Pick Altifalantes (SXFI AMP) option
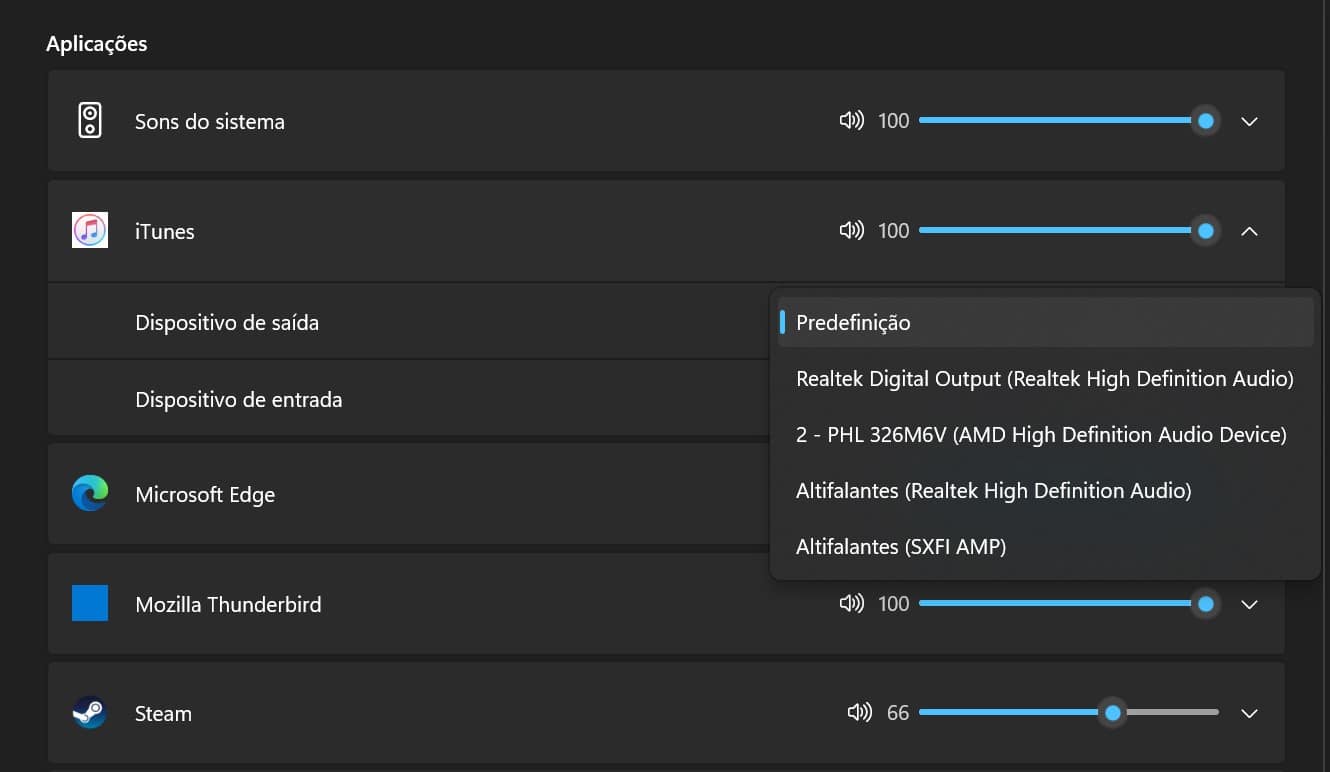1330x772 pixels. pyautogui.click(x=901, y=547)
